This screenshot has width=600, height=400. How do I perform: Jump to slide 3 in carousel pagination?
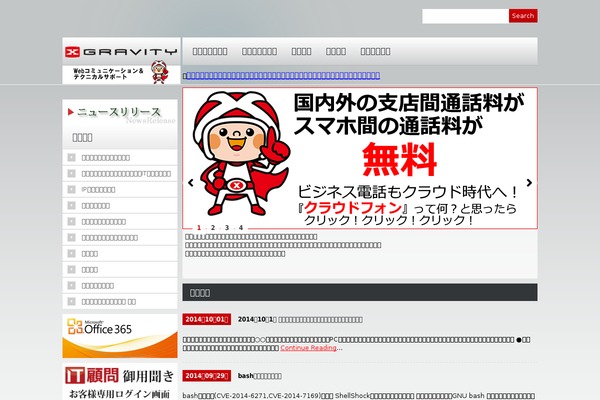[227, 228]
